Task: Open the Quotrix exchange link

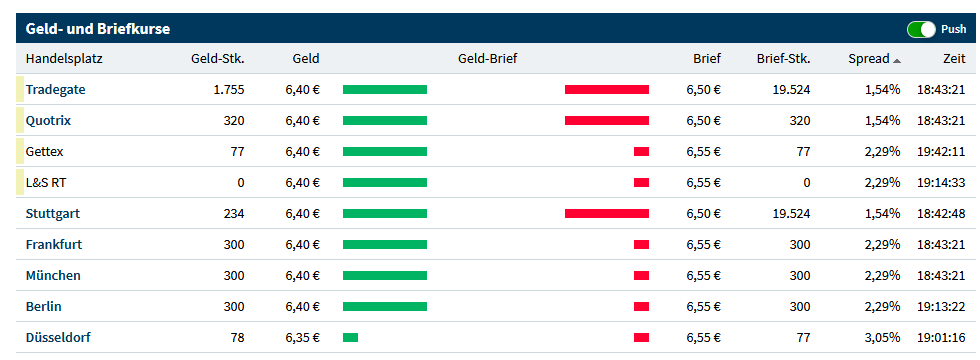Action: pos(48,121)
